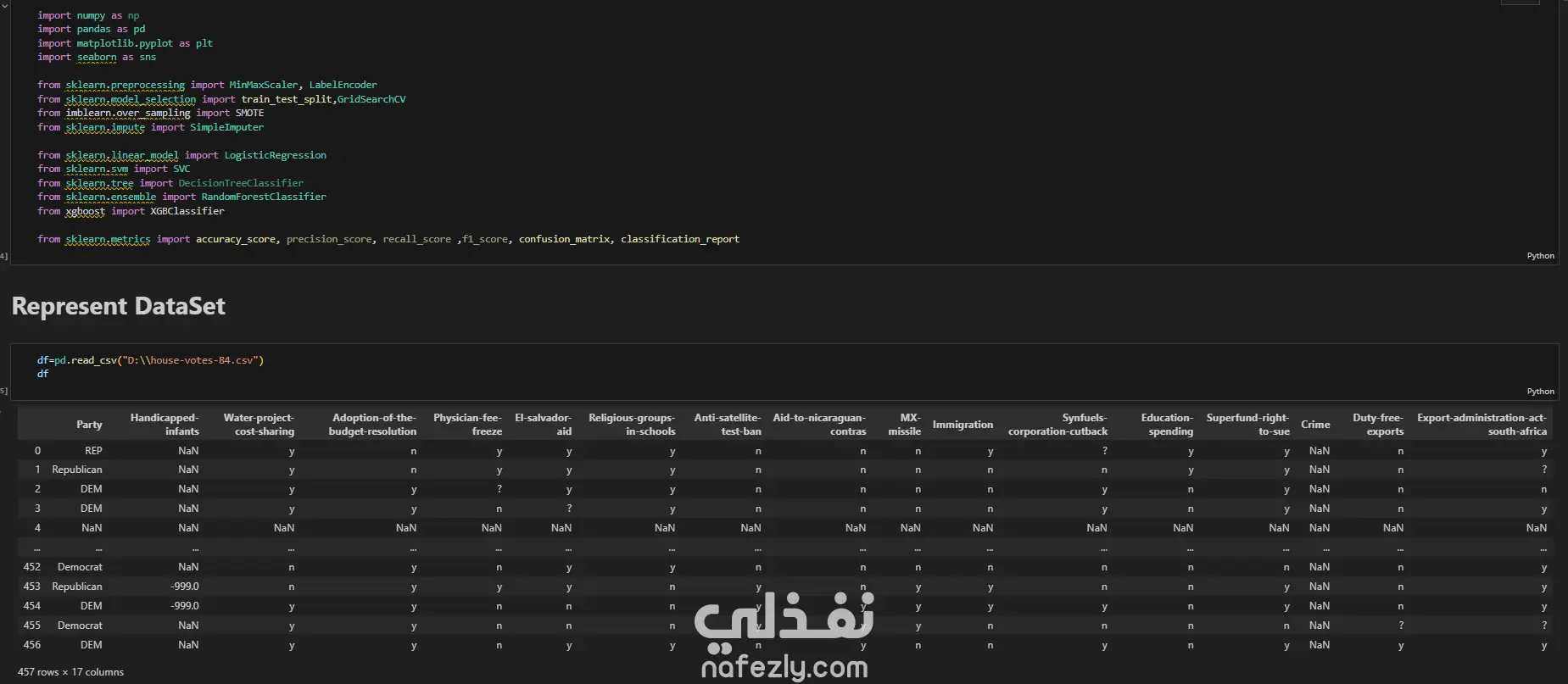This screenshot has height=684, width=1568.
Task: Click the row index 0
Action: click(x=37, y=451)
